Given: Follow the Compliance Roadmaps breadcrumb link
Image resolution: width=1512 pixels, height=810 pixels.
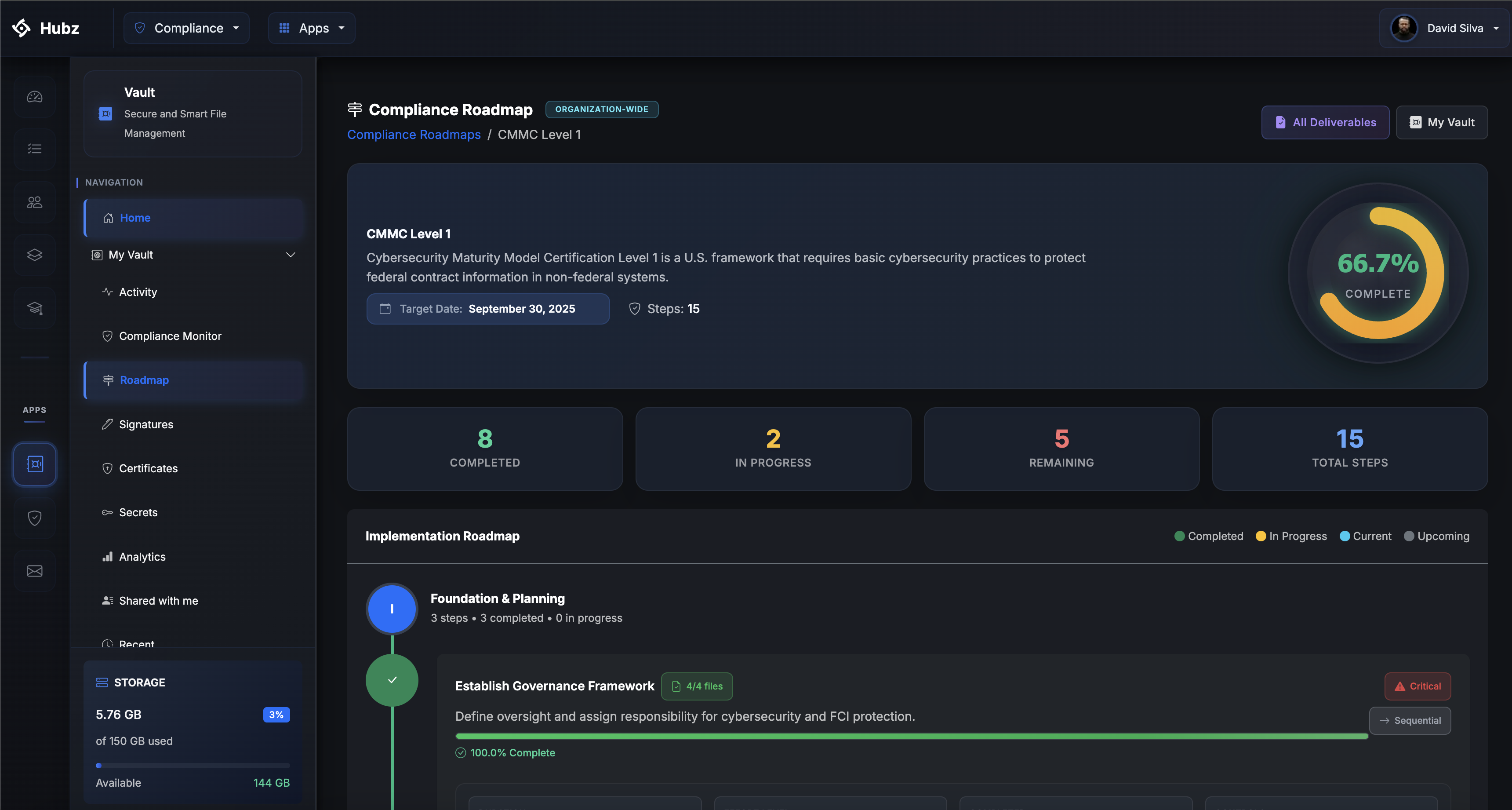Looking at the screenshot, I should pos(414,135).
